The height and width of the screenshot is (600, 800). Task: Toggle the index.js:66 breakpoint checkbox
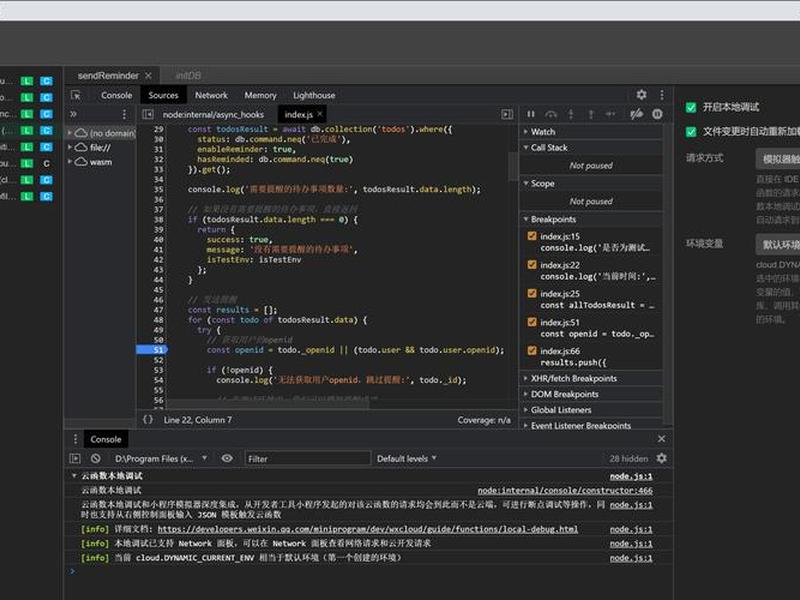coord(532,351)
